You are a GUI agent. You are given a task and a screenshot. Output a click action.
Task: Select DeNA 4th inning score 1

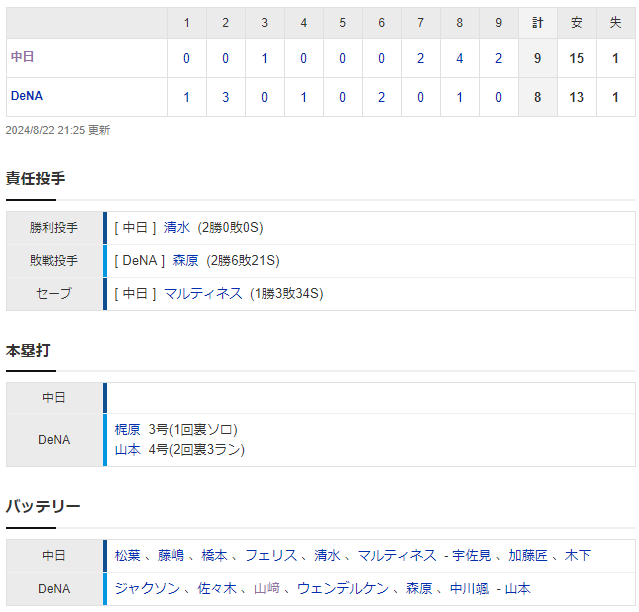[x=303, y=97]
